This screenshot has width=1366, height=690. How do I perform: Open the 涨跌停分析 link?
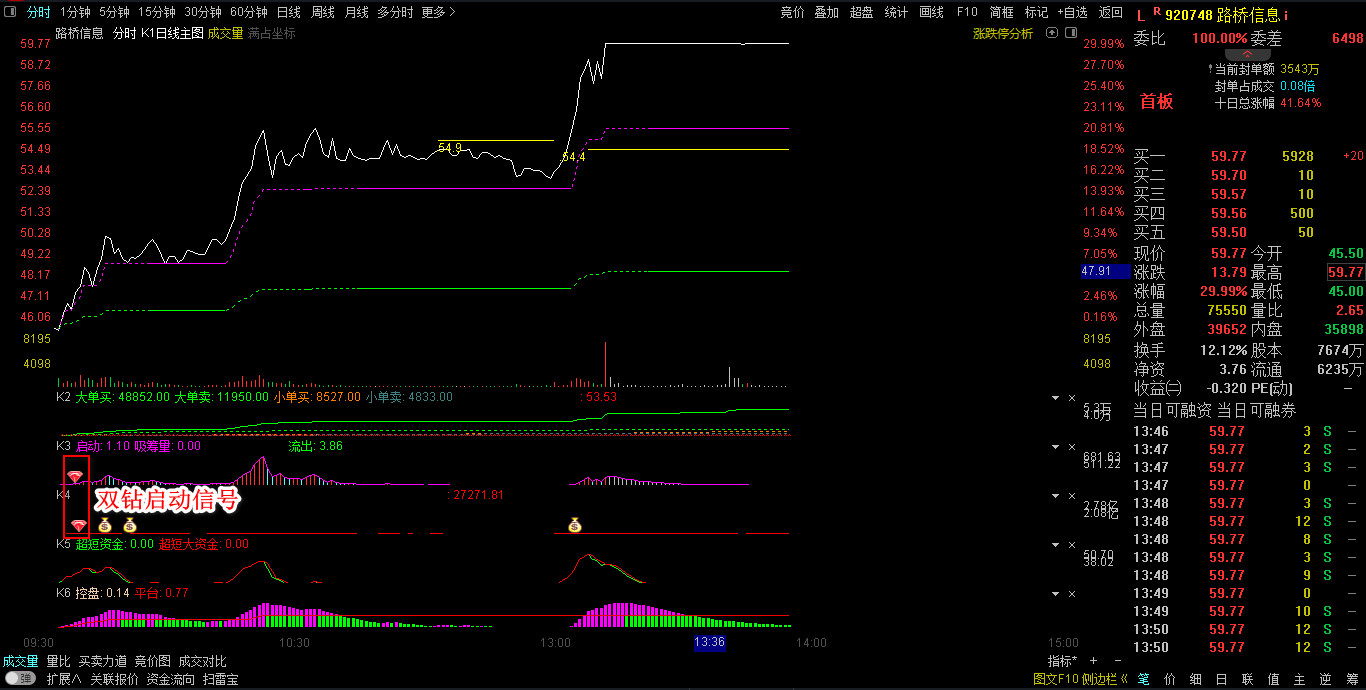1003,33
